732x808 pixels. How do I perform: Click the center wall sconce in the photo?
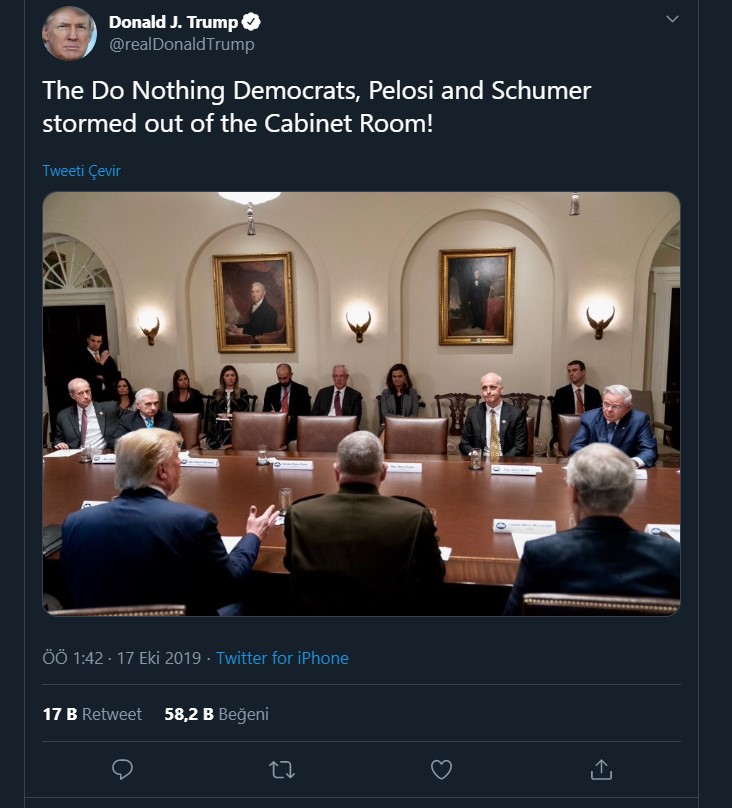(x=359, y=323)
